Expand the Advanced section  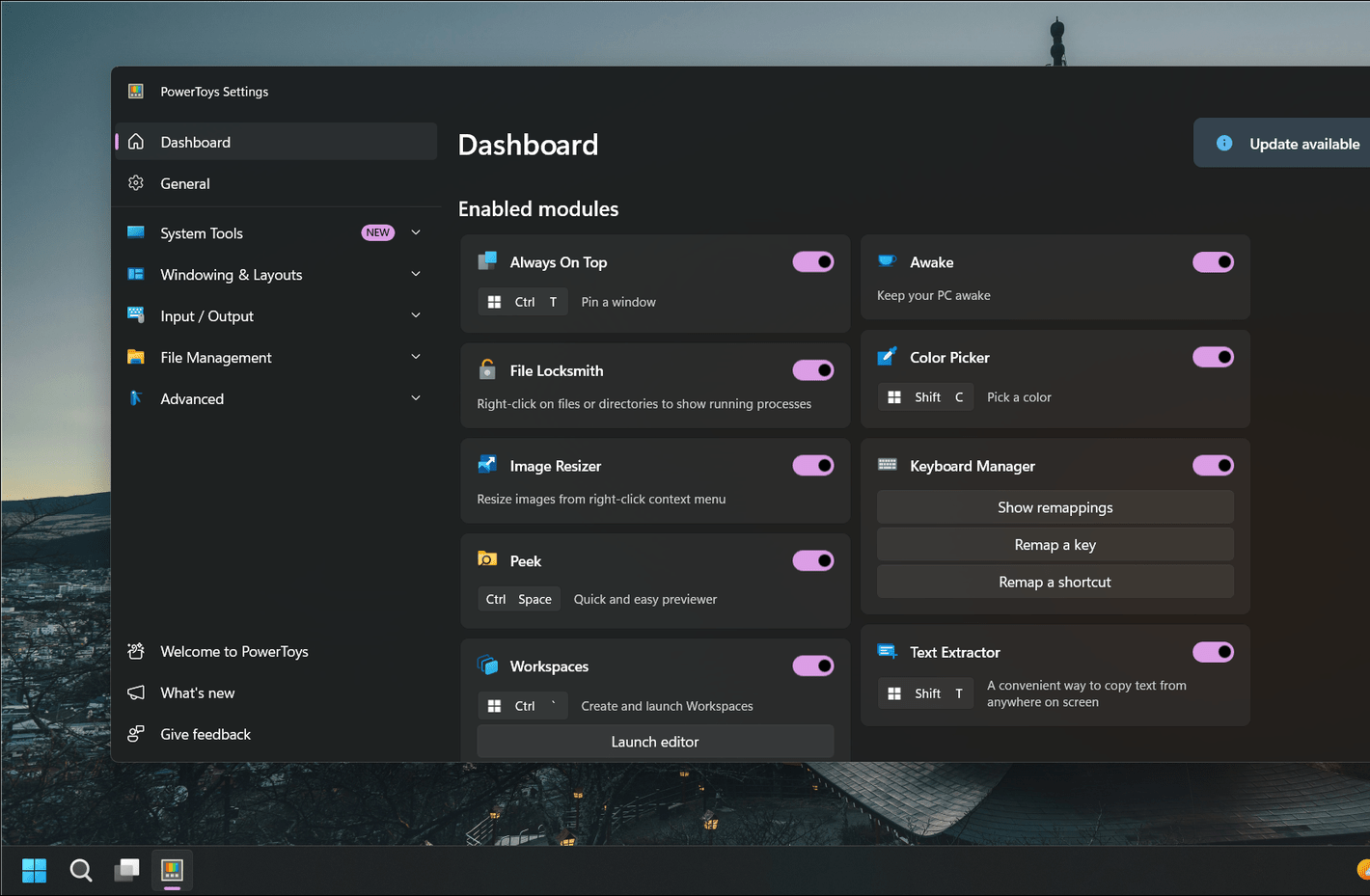415,397
